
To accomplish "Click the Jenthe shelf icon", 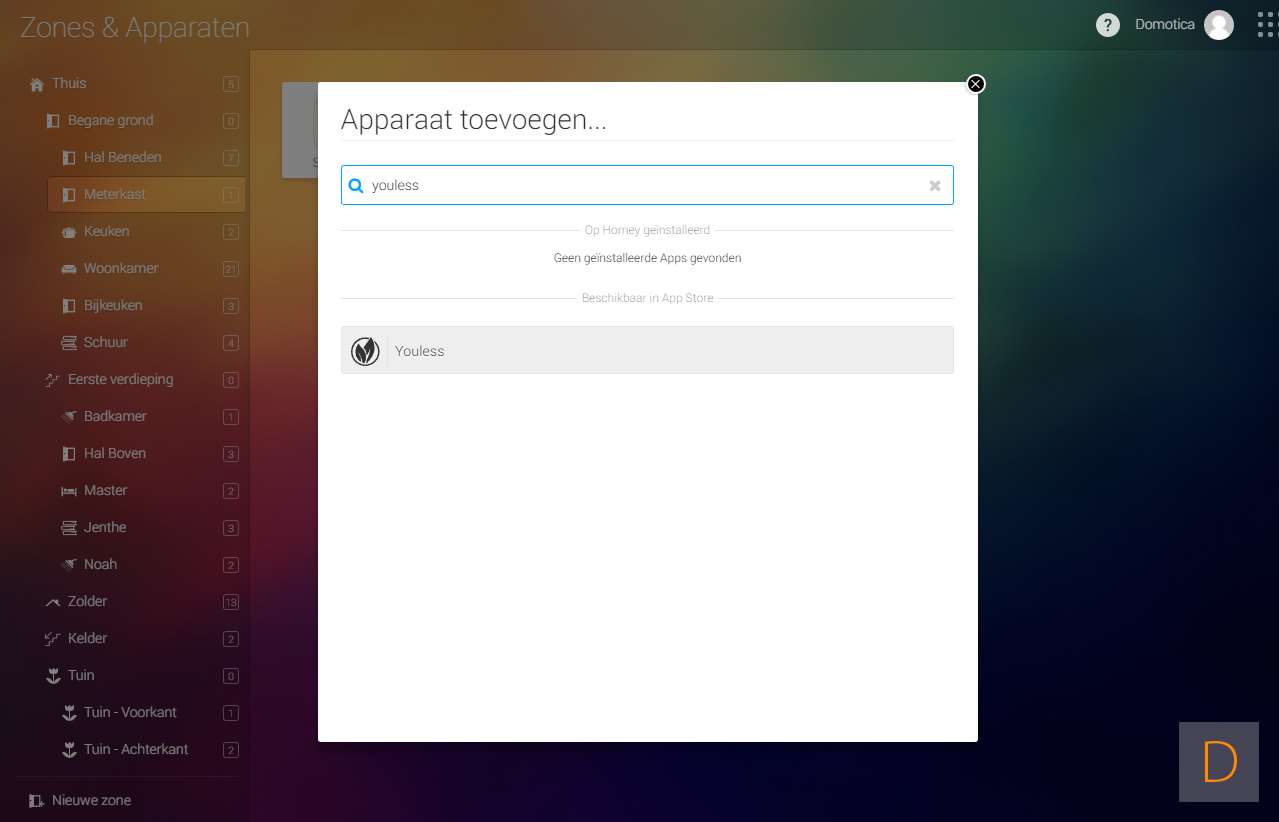I will (x=69, y=528).
